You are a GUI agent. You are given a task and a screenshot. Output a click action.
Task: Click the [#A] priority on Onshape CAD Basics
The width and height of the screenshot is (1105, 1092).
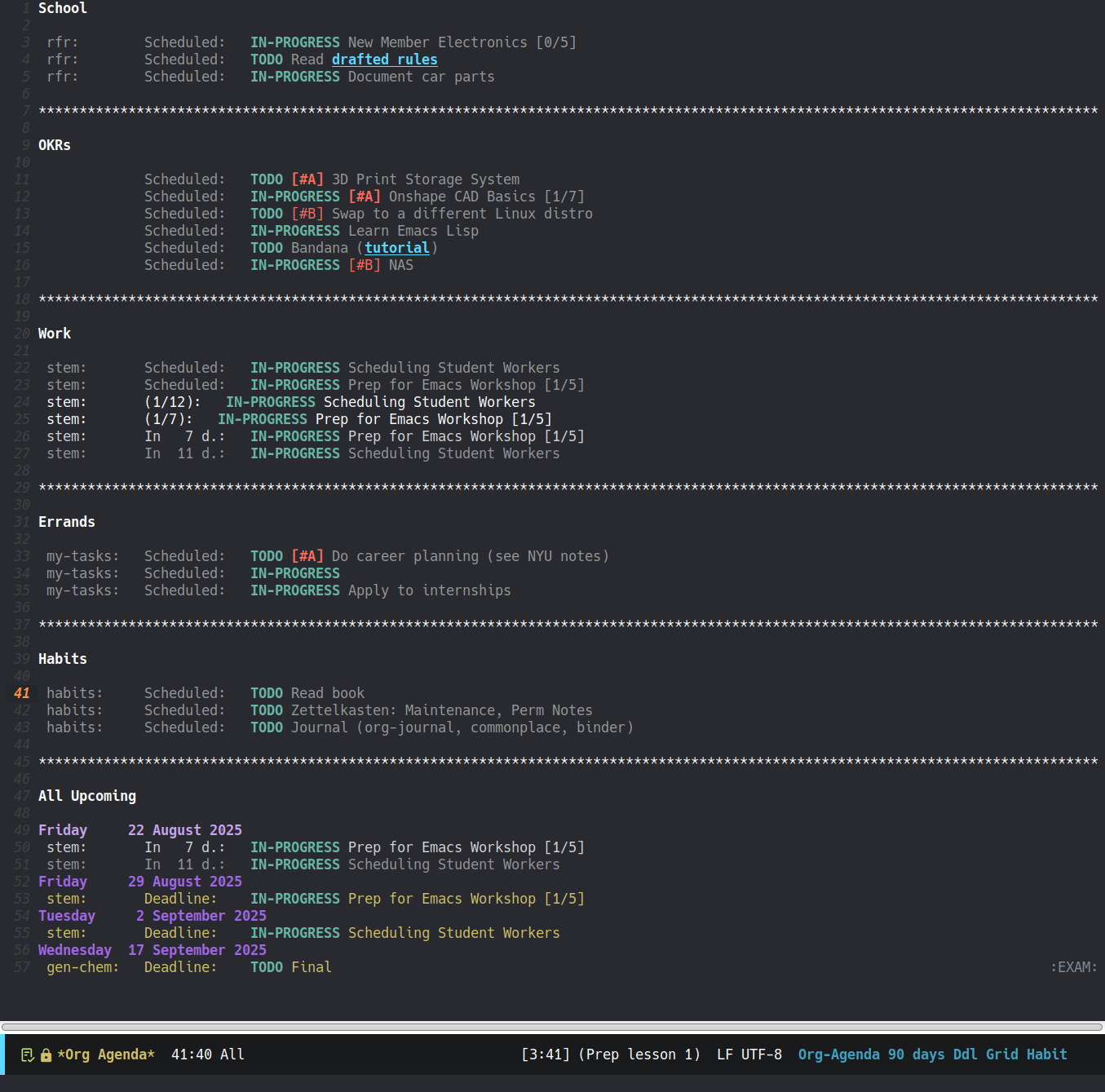(364, 197)
